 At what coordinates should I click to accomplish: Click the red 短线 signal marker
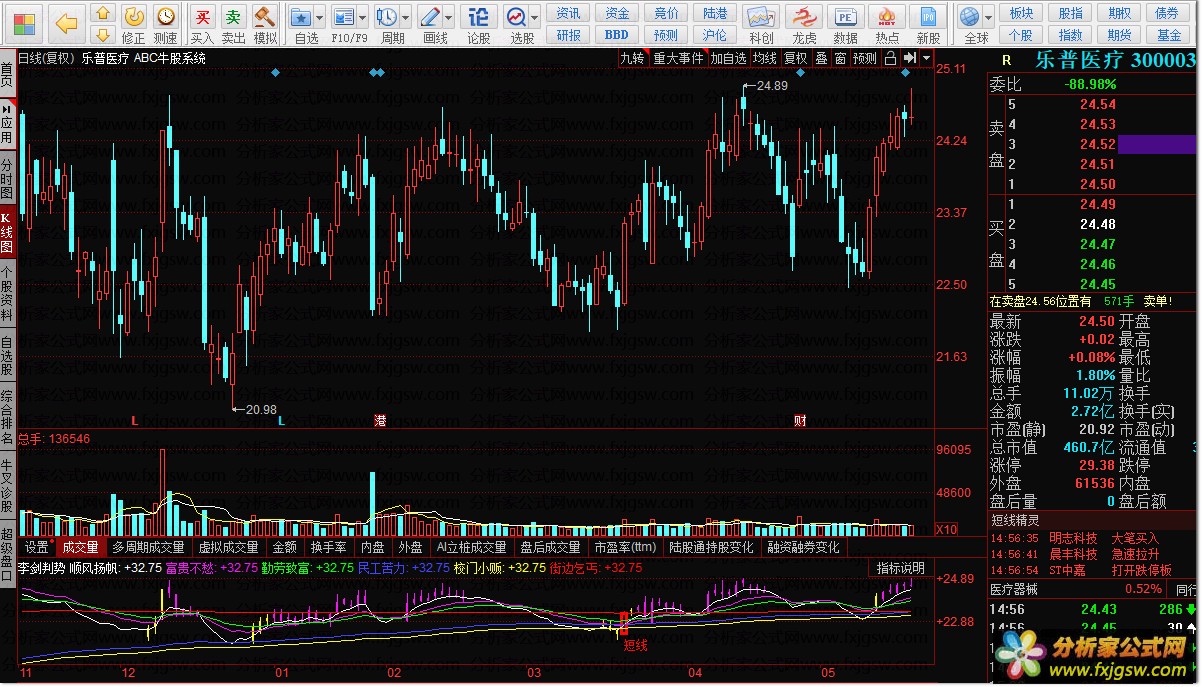coord(635,645)
